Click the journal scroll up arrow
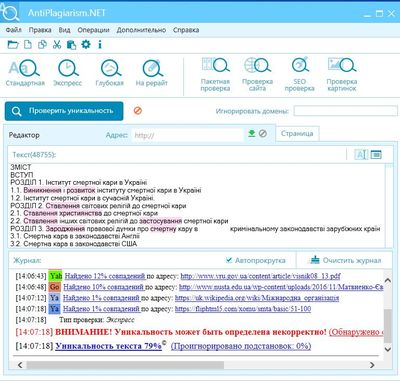400x381 pixels. tap(388, 281)
